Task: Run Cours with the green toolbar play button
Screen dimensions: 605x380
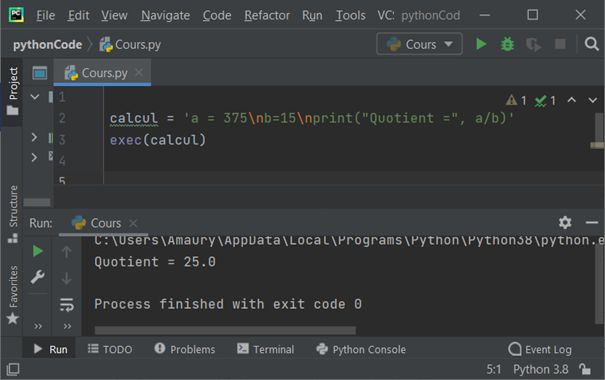Action: tap(481, 44)
